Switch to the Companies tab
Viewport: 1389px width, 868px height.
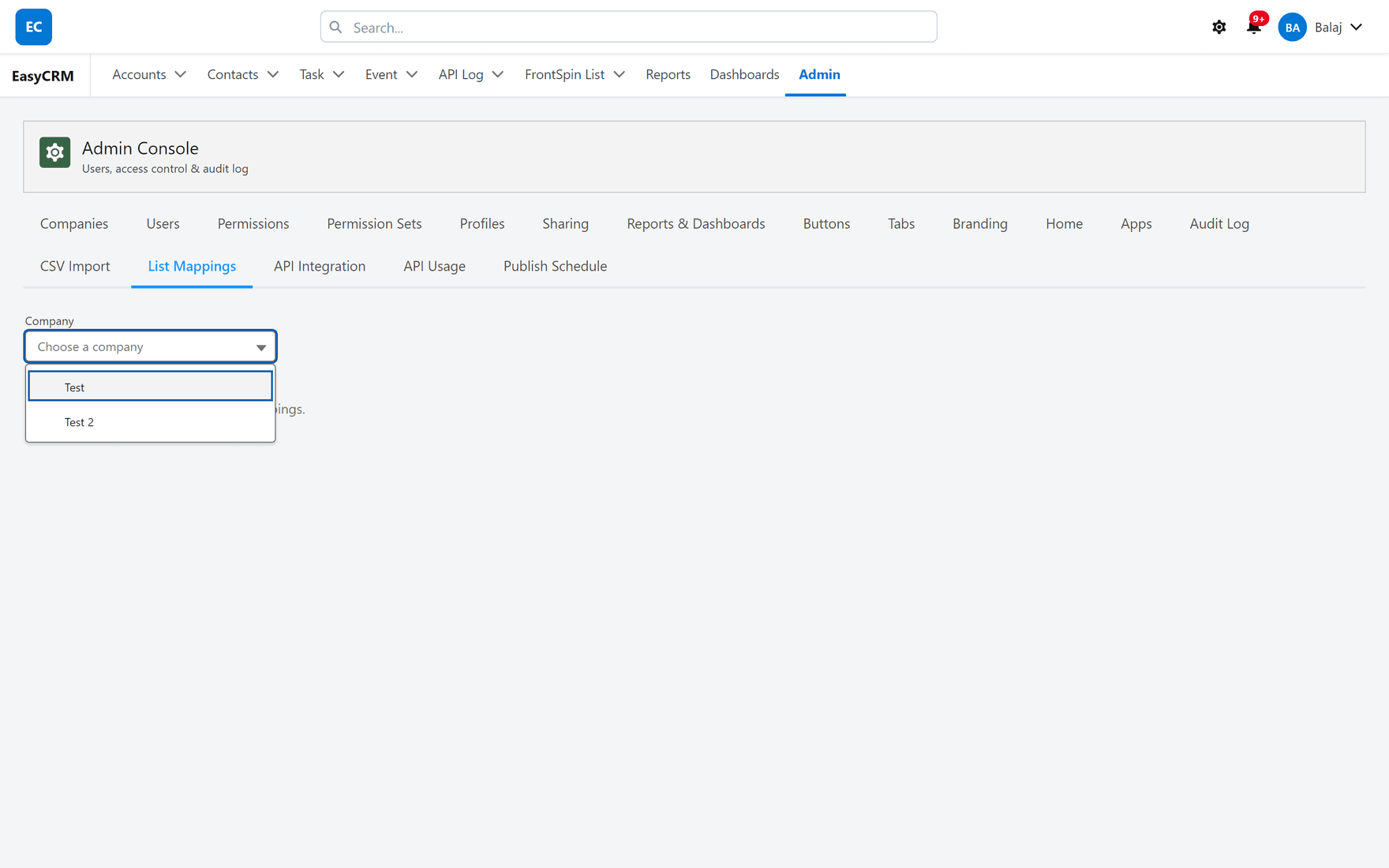(x=74, y=223)
